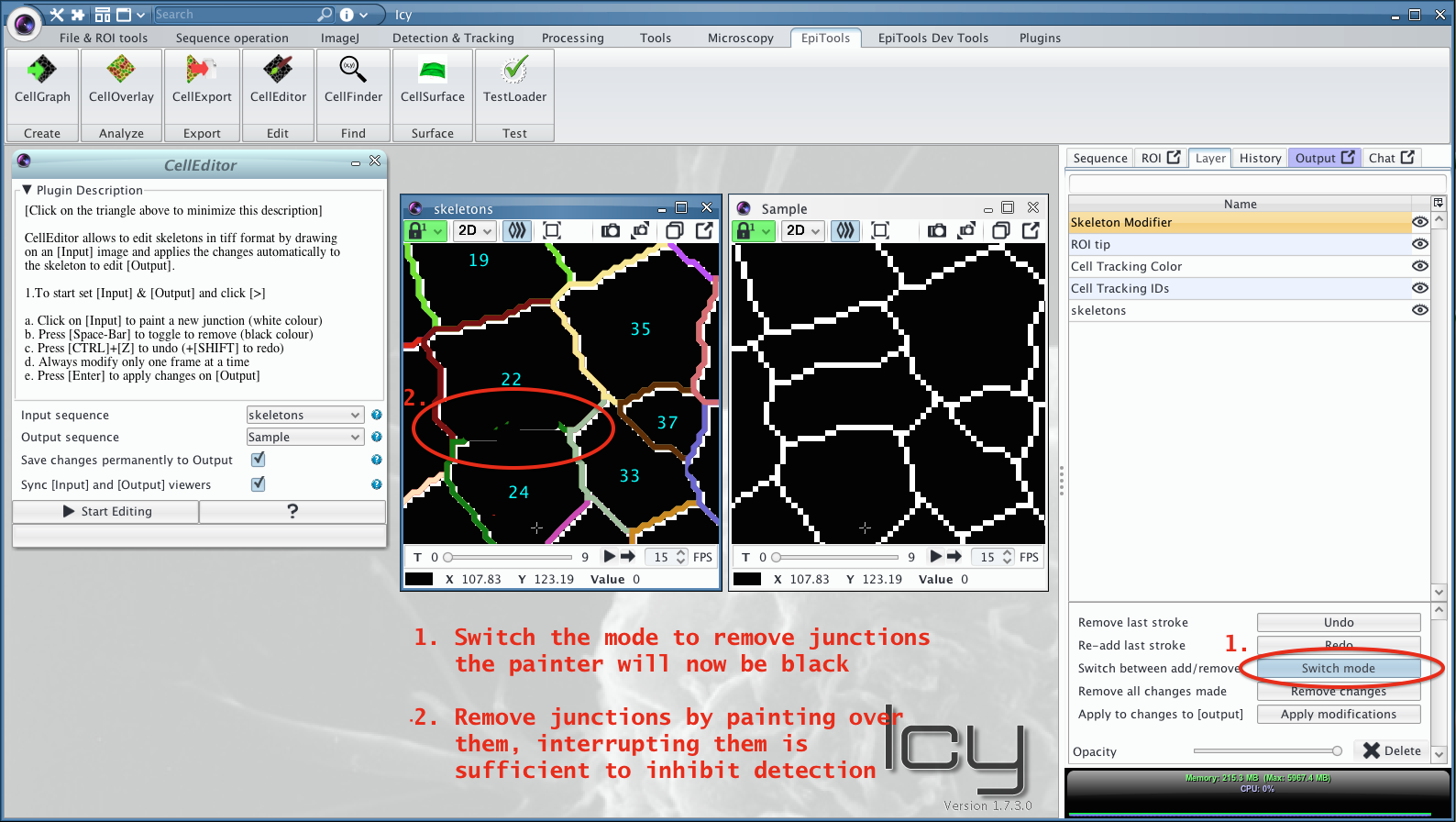Click the Undo button

tap(1339, 622)
